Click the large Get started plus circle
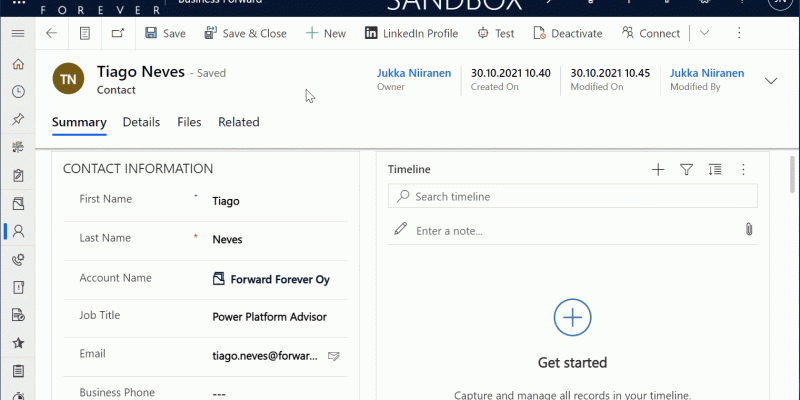 [x=572, y=317]
